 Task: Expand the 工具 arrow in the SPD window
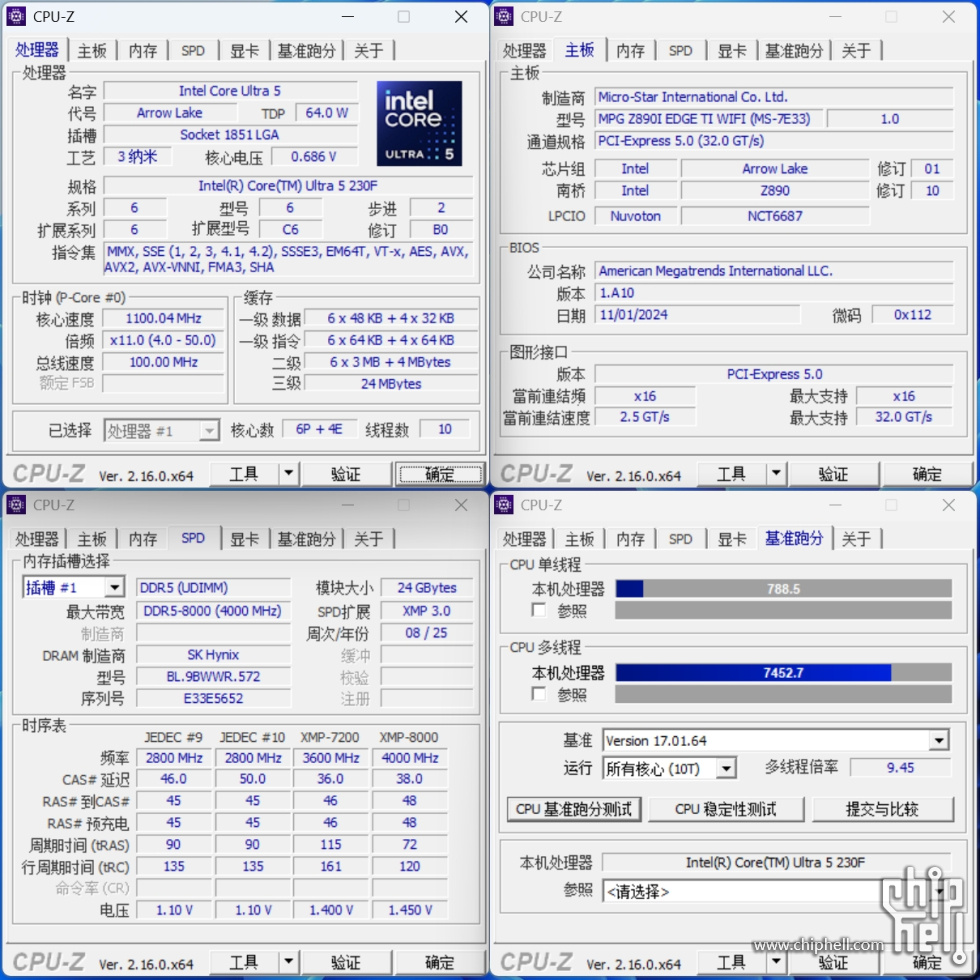[288, 962]
